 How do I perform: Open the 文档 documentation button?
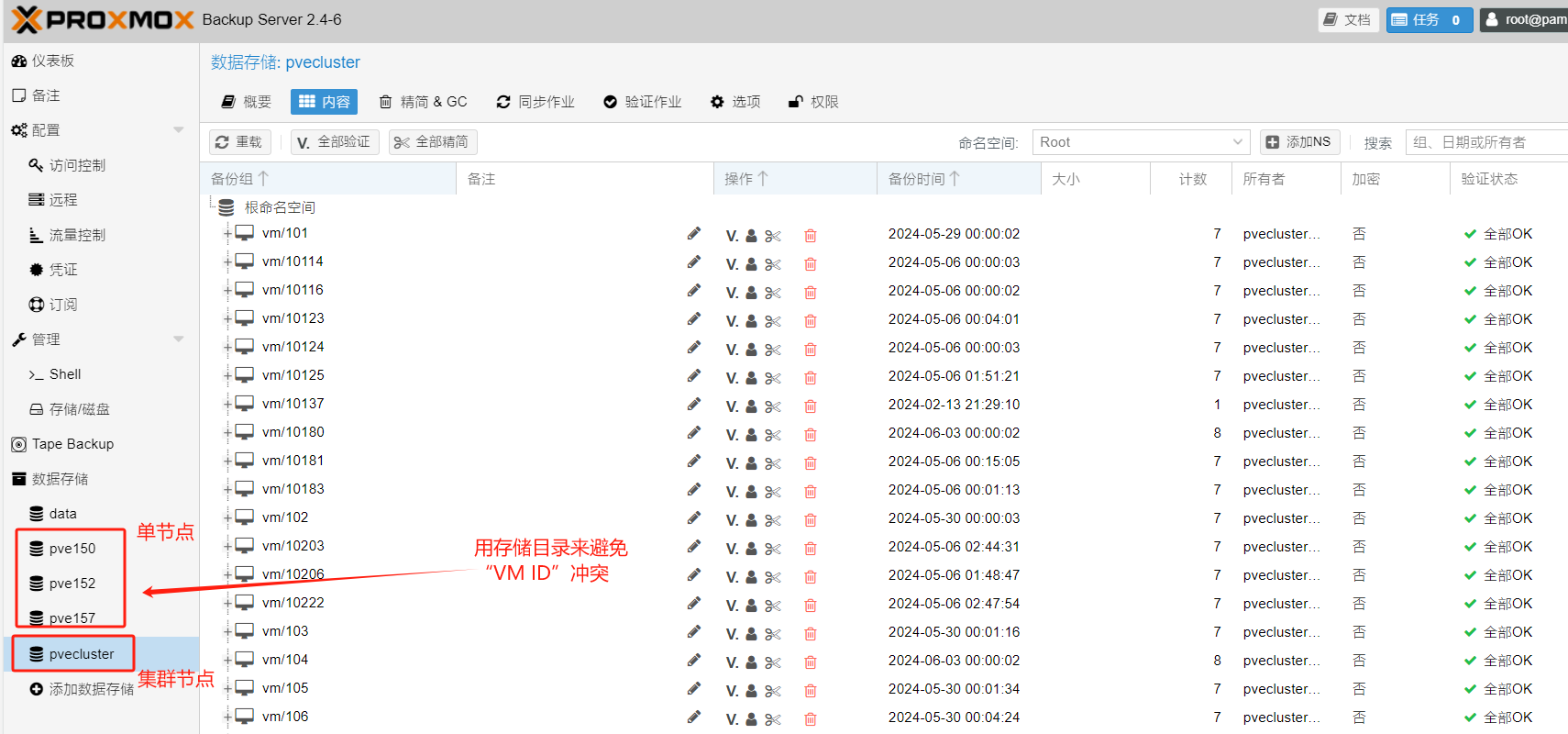click(1348, 19)
